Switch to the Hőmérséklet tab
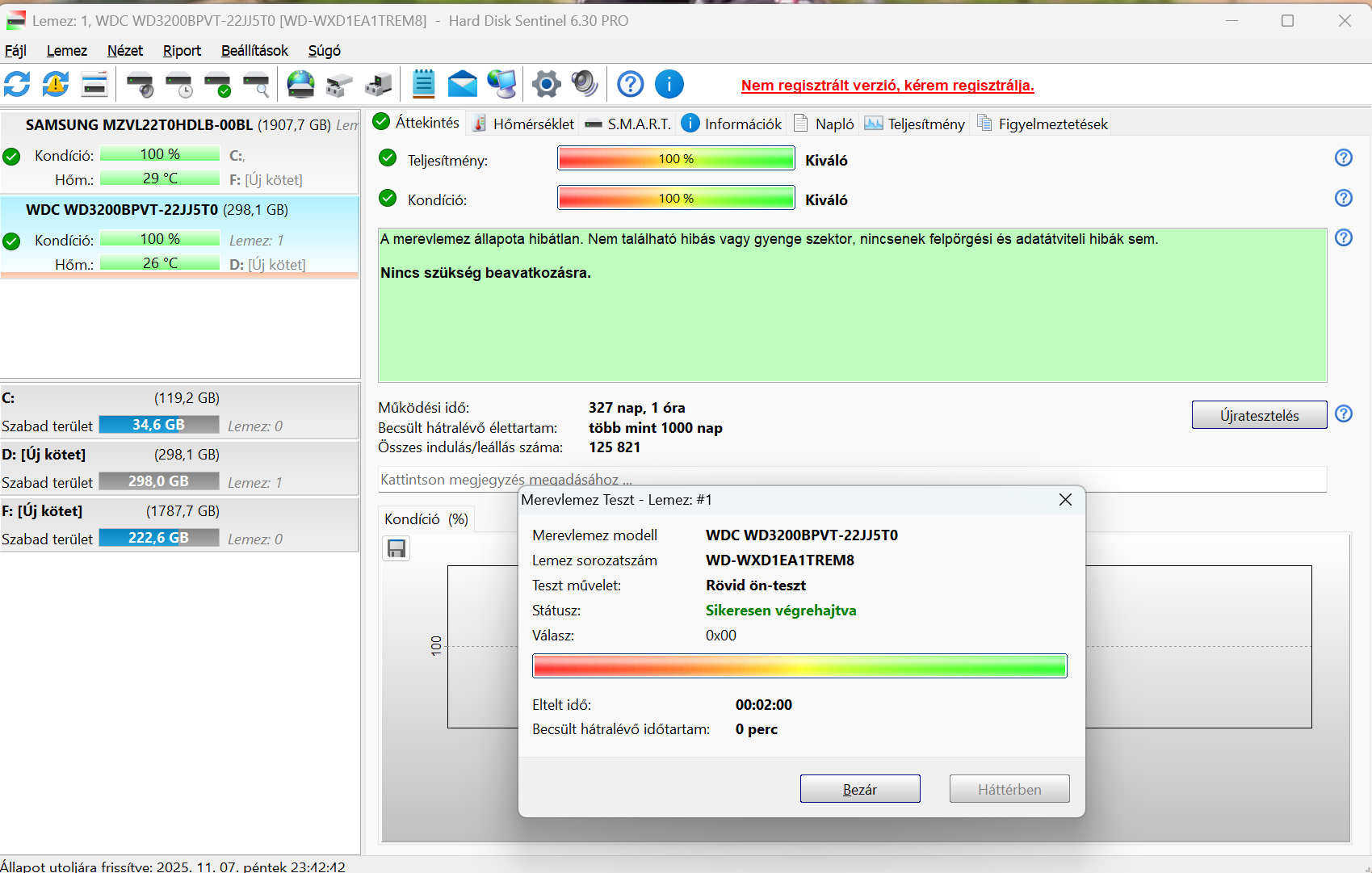Image resolution: width=1372 pixels, height=873 pixels. [x=523, y=124]
